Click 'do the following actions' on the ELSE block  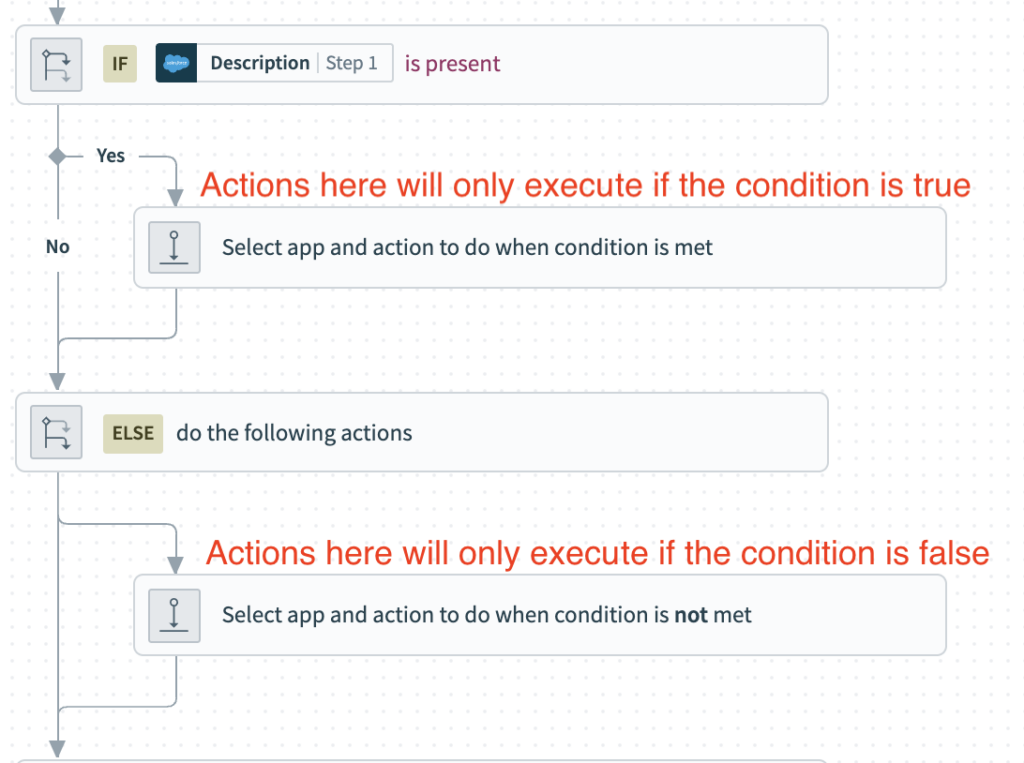tap(295, 432)
